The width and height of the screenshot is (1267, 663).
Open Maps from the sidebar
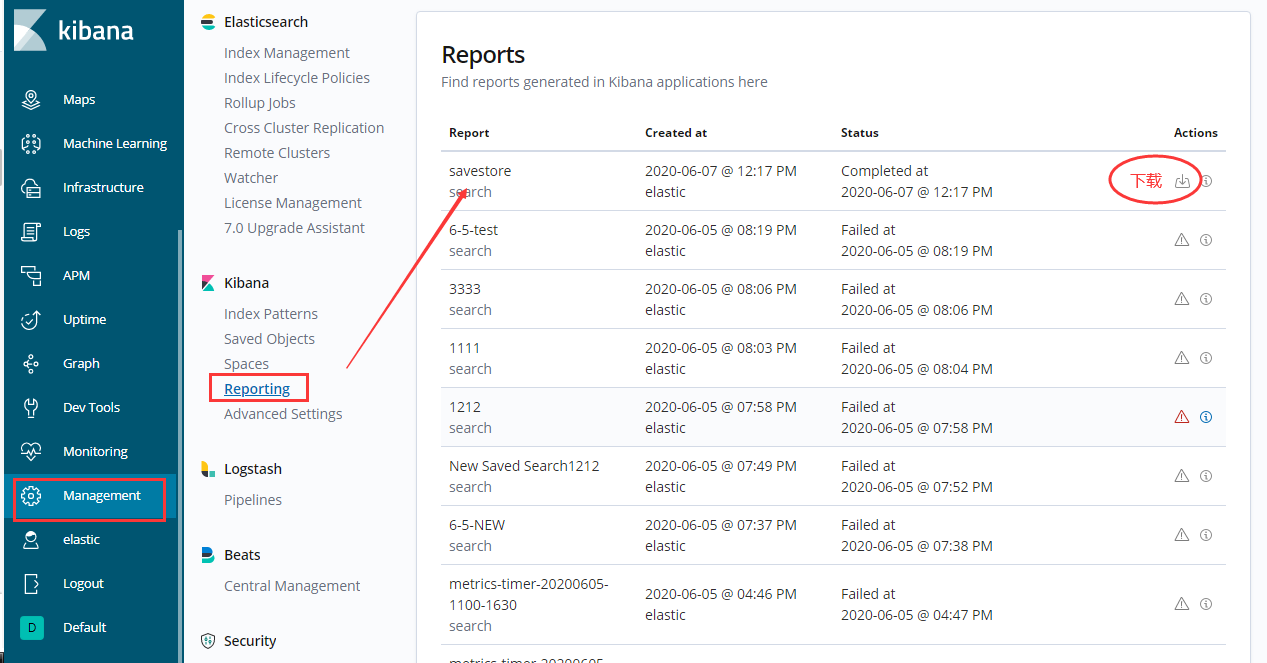coord(79,99)
